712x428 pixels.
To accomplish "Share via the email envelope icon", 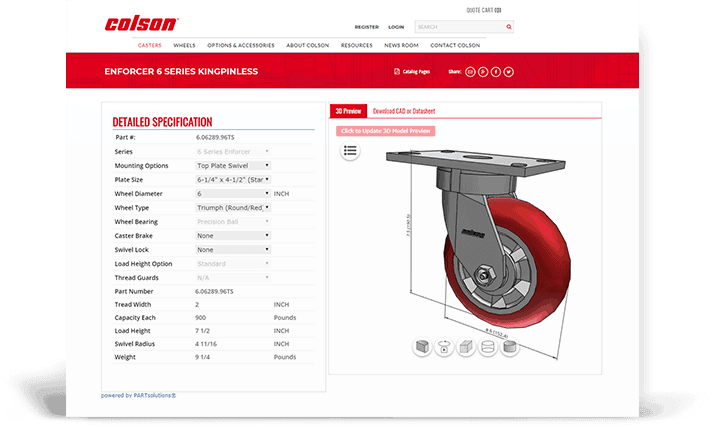I will pos(470,72).
